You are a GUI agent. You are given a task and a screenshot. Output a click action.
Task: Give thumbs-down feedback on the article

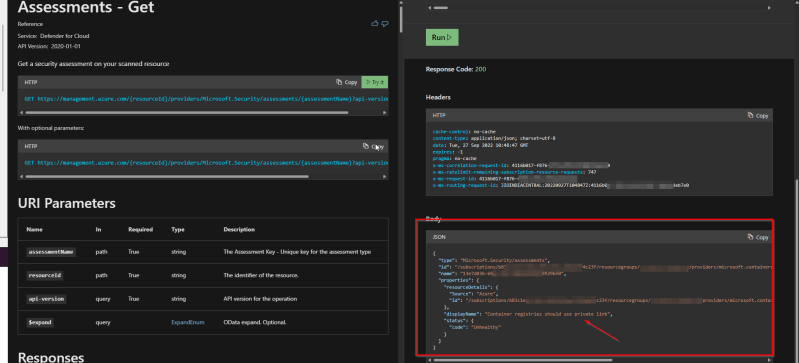click(385, 23)
